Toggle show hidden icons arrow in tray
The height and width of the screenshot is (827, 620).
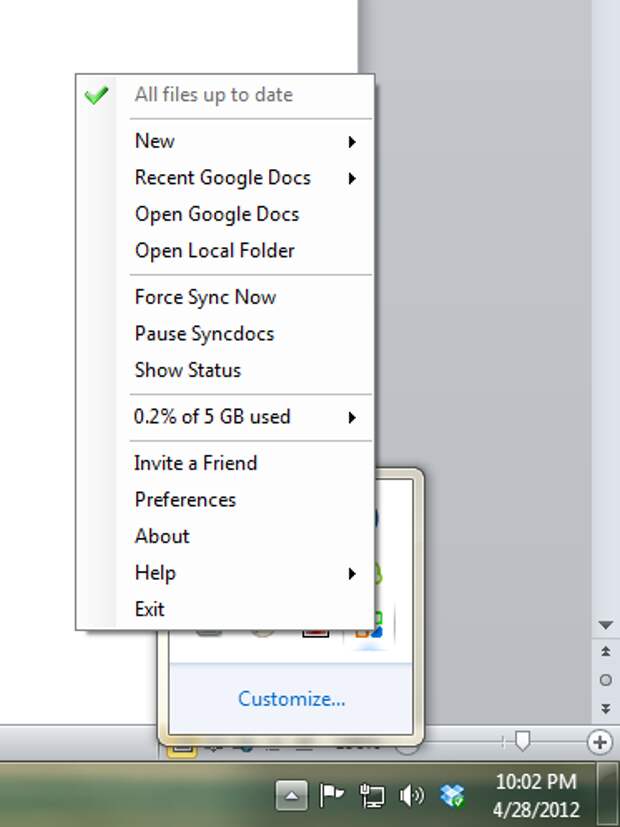click(292, 795)
